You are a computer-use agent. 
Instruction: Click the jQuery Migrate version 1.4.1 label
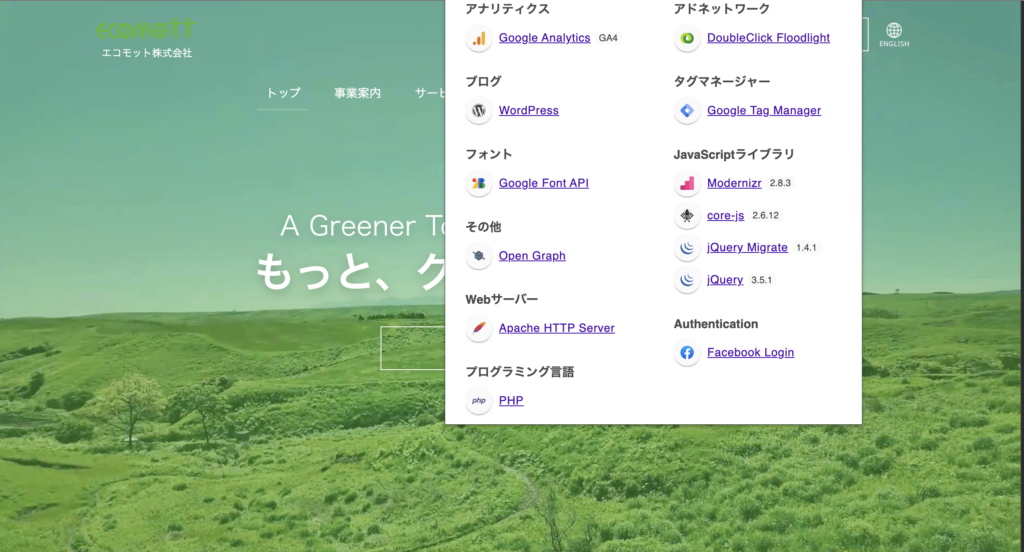(x=807, y=248)
